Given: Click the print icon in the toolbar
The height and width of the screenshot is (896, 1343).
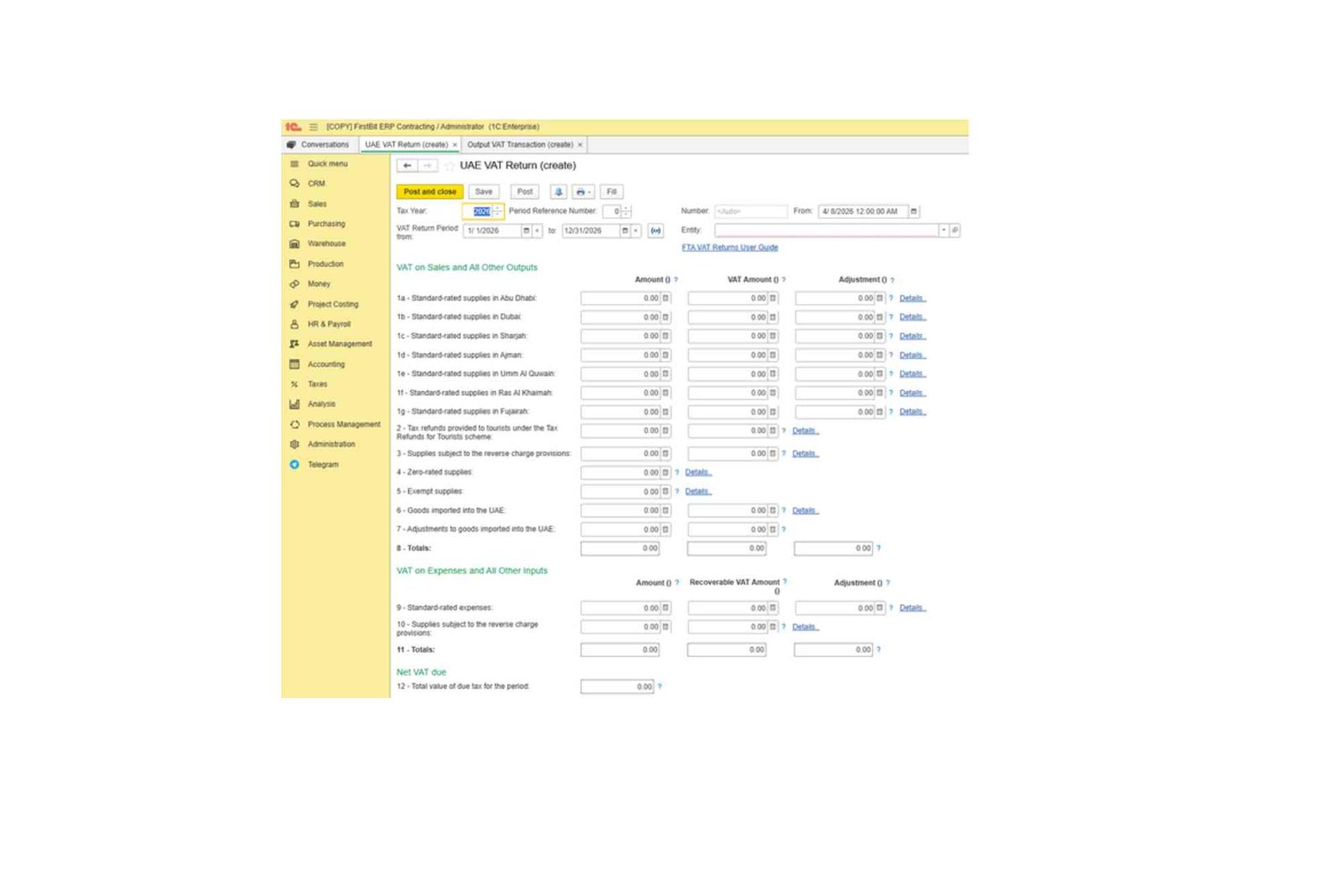Looking at the screenshot, I should click(x=580, y=191).
